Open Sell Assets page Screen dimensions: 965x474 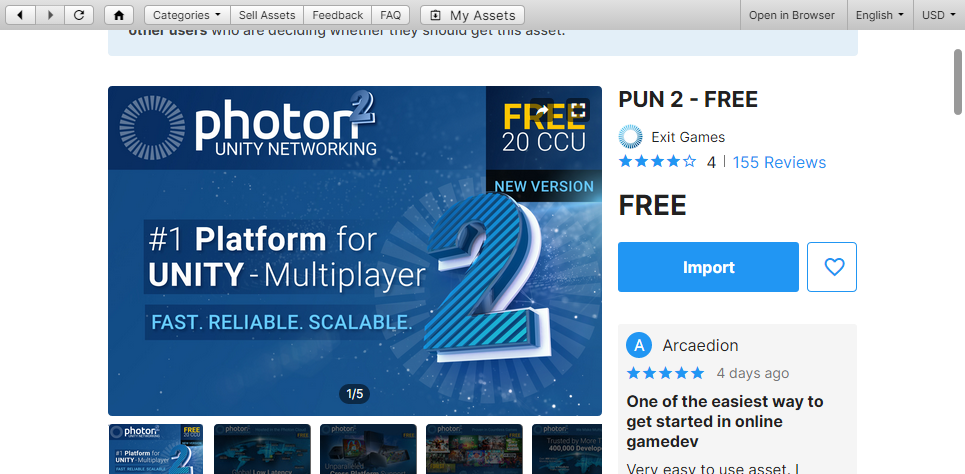pos(267,15)
